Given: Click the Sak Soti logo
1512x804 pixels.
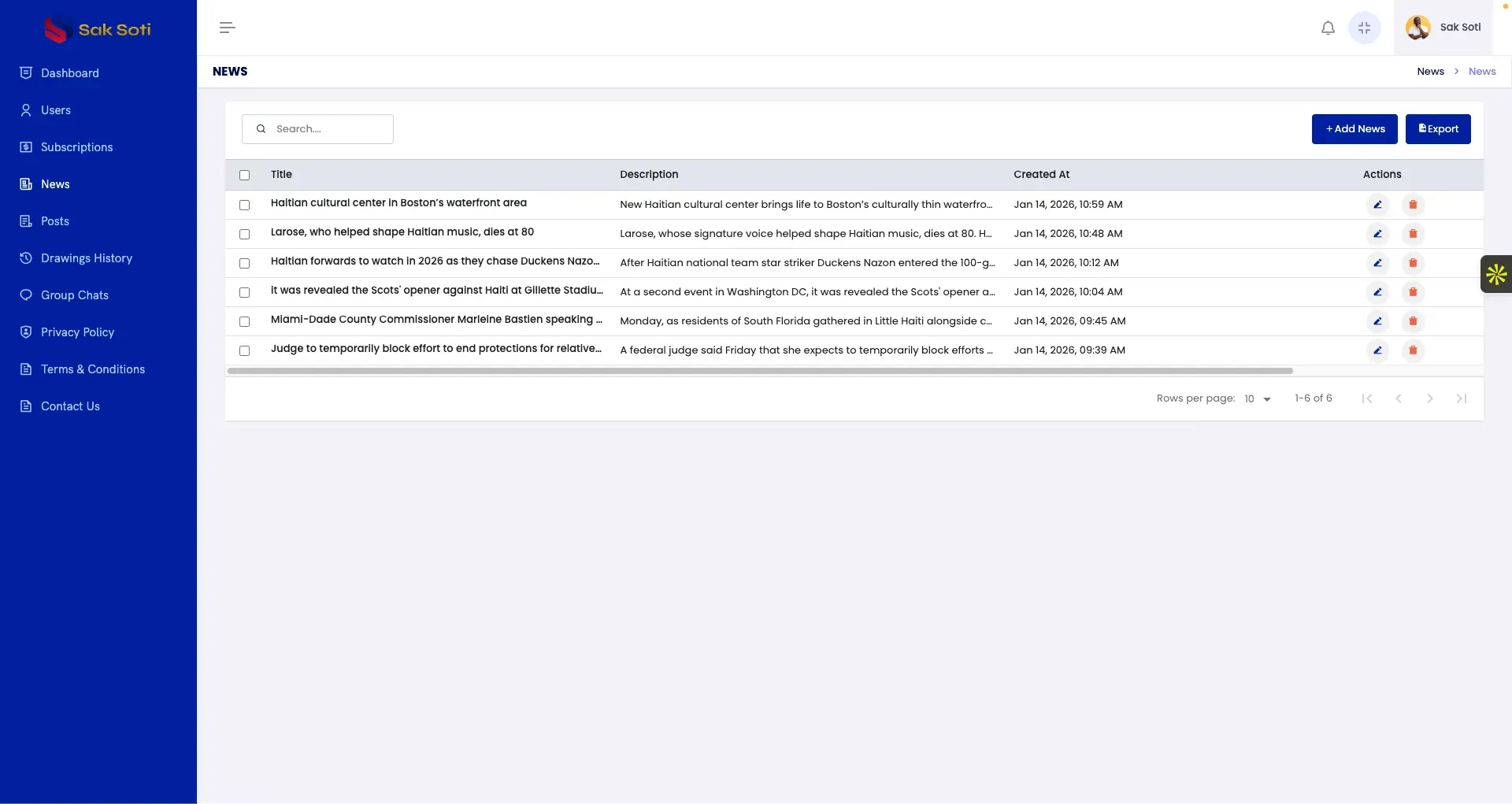Looking at the screenshot, I should (98, 30).
